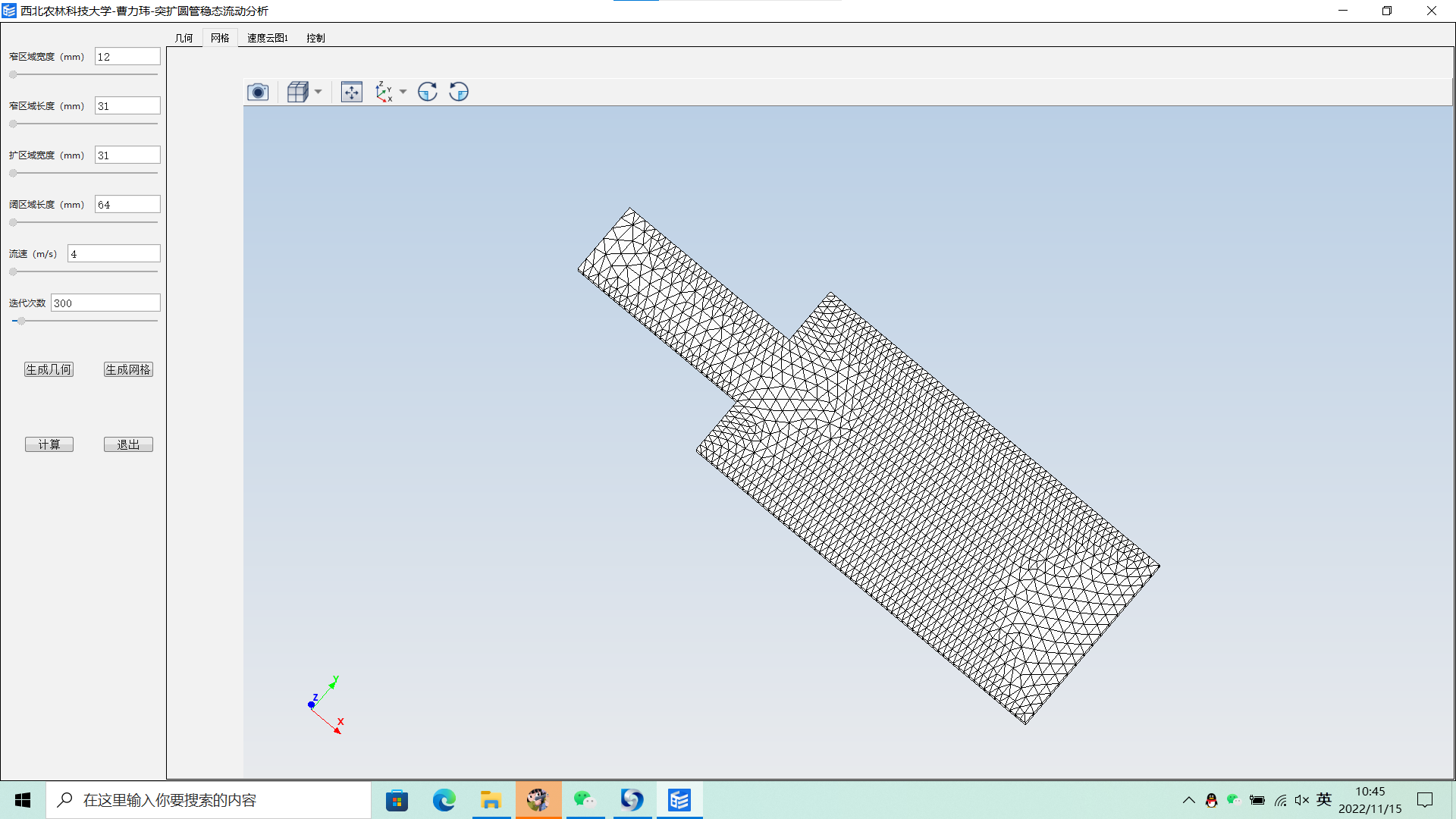Open the view cube dropdown arrow

pos(318,92)
